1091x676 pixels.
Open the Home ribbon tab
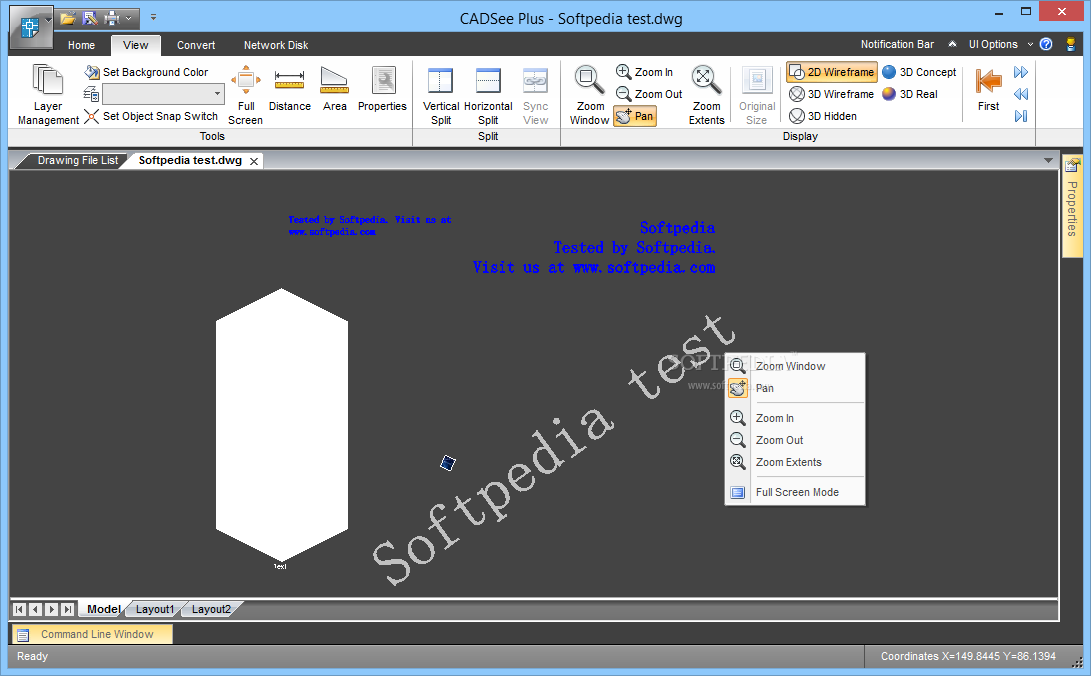81,45
